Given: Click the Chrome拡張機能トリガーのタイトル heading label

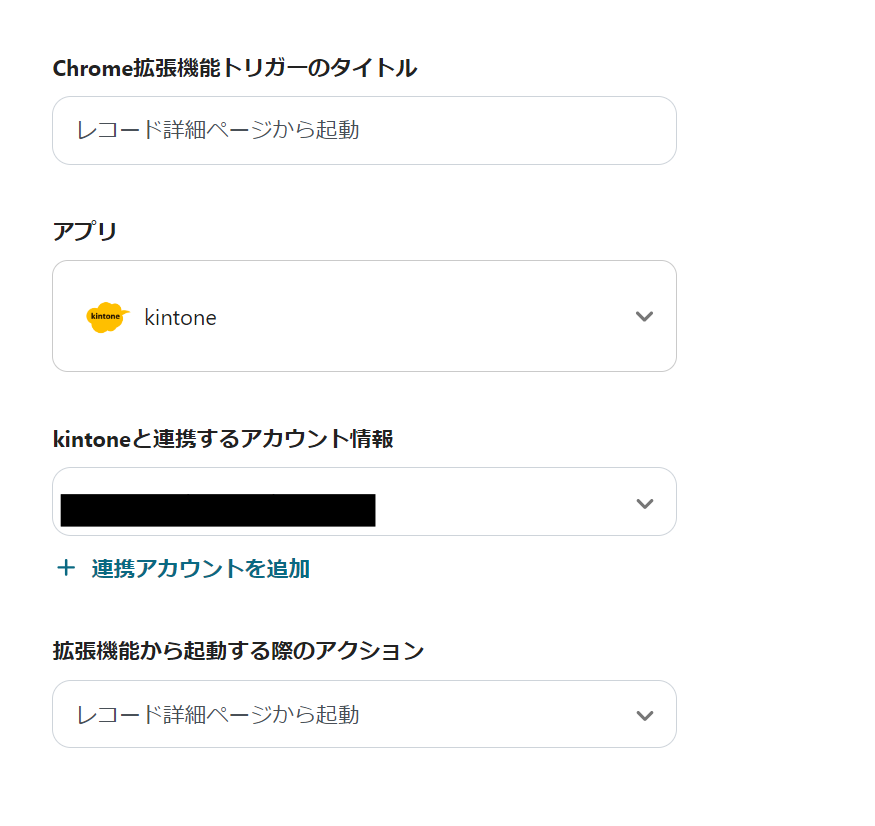Looking at the screenshot, I should [x=234, y=68].
